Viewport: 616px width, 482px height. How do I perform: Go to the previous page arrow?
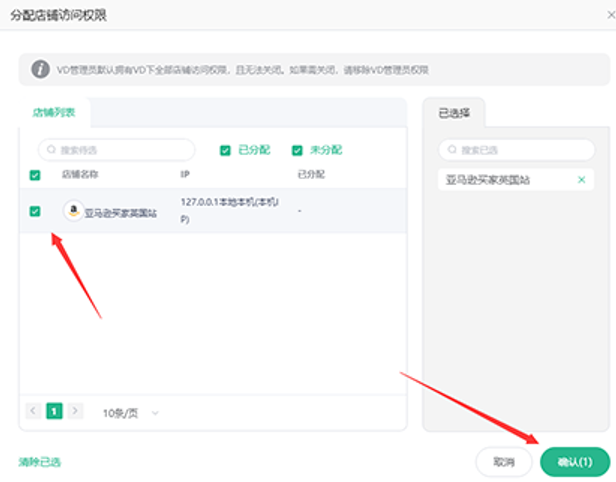tap(33, 411)
